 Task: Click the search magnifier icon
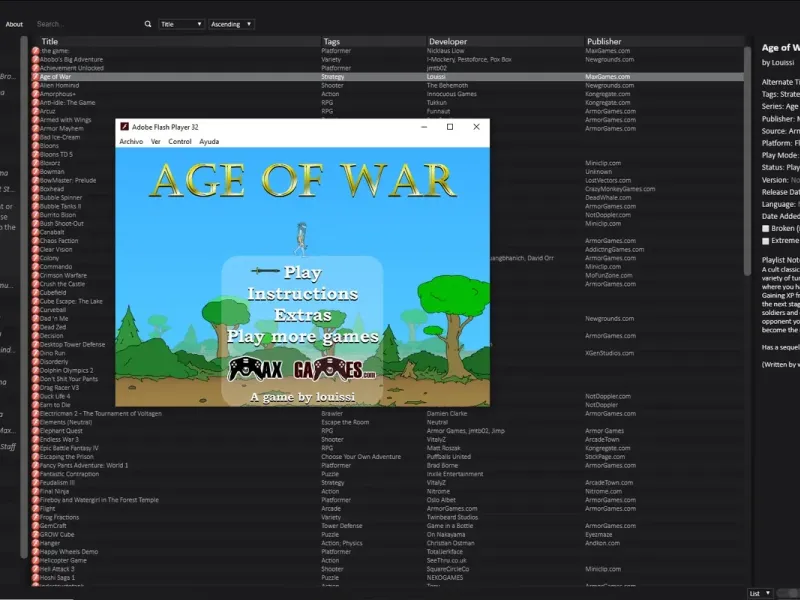[x=148, y=24]
